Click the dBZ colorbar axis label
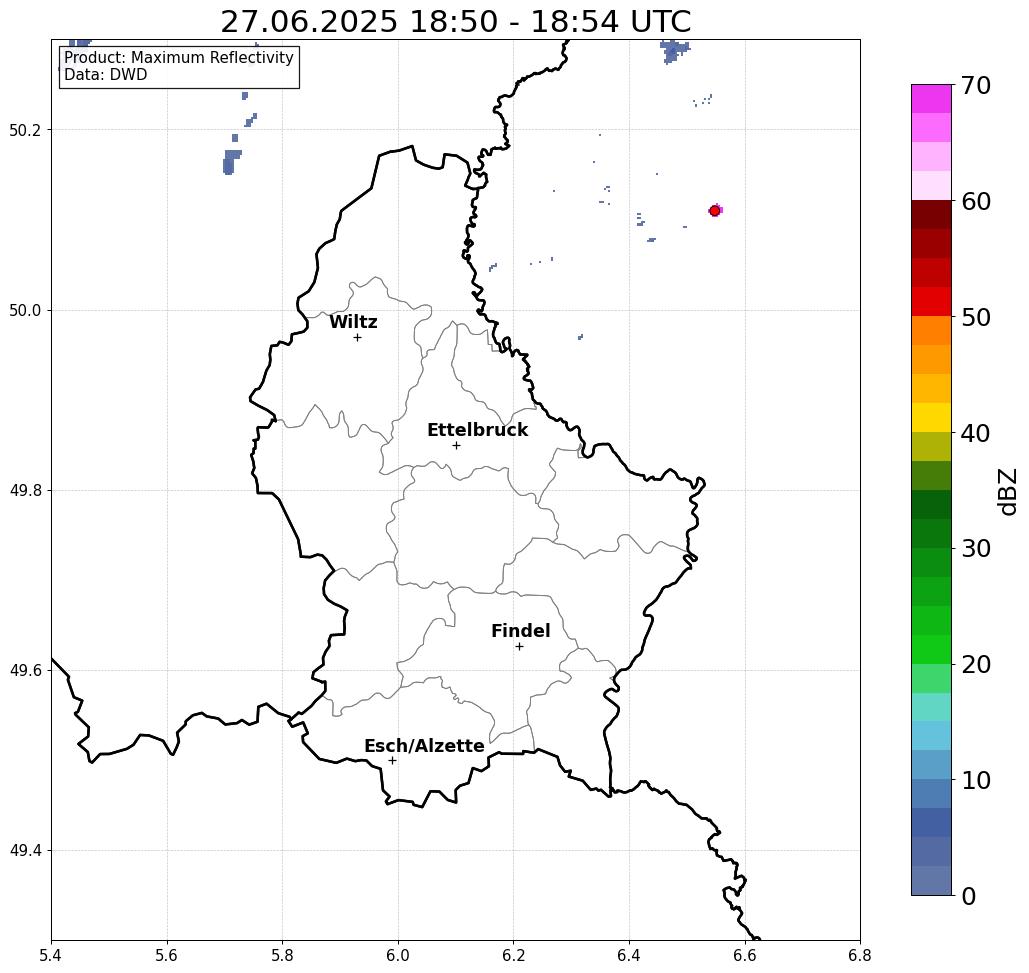 tap(1007, 492)
